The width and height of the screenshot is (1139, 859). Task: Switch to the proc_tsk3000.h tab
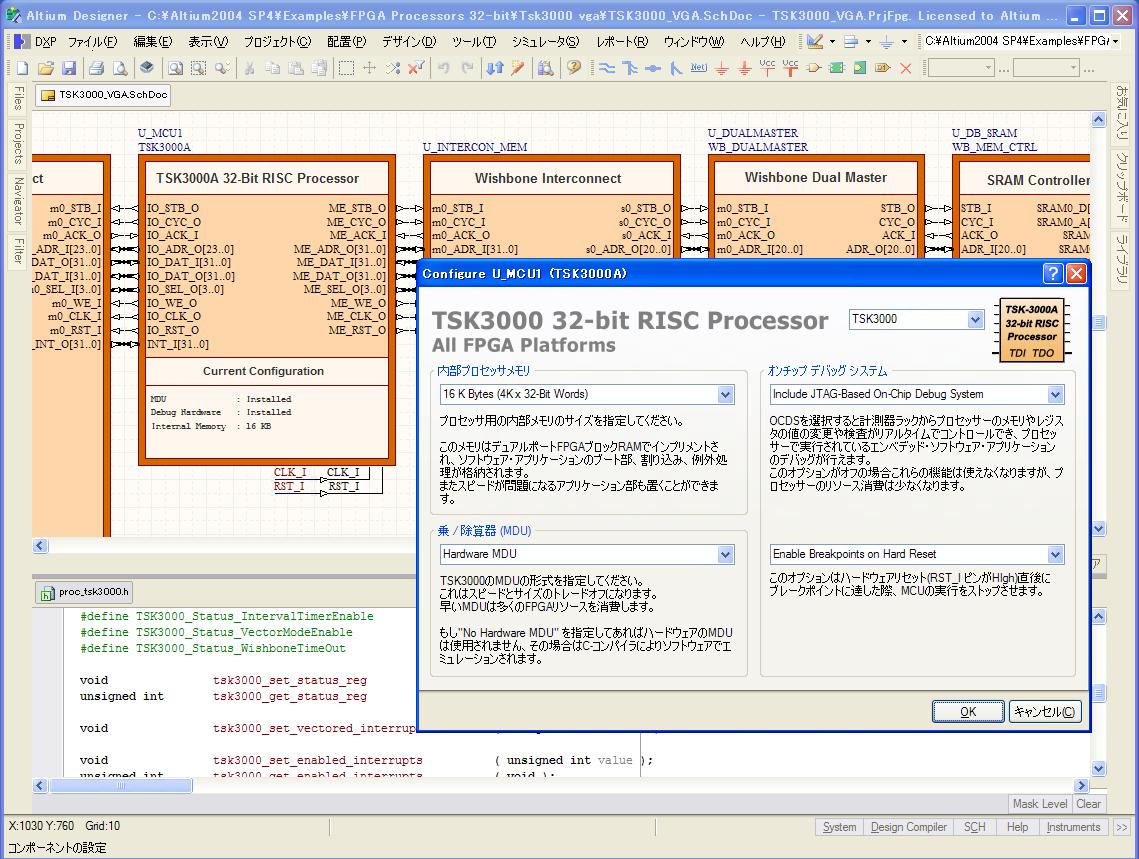85,593
